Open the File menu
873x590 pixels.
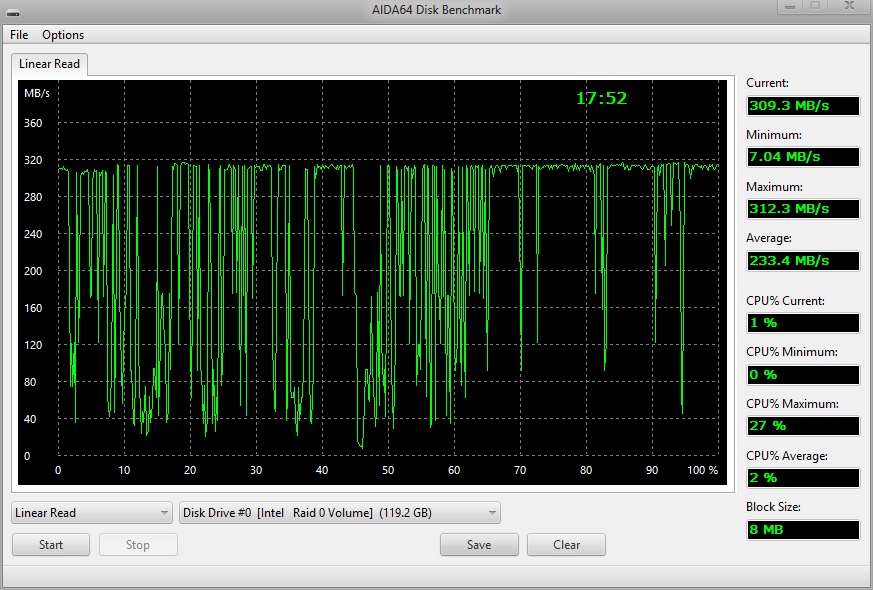click(x=19, y=35)
